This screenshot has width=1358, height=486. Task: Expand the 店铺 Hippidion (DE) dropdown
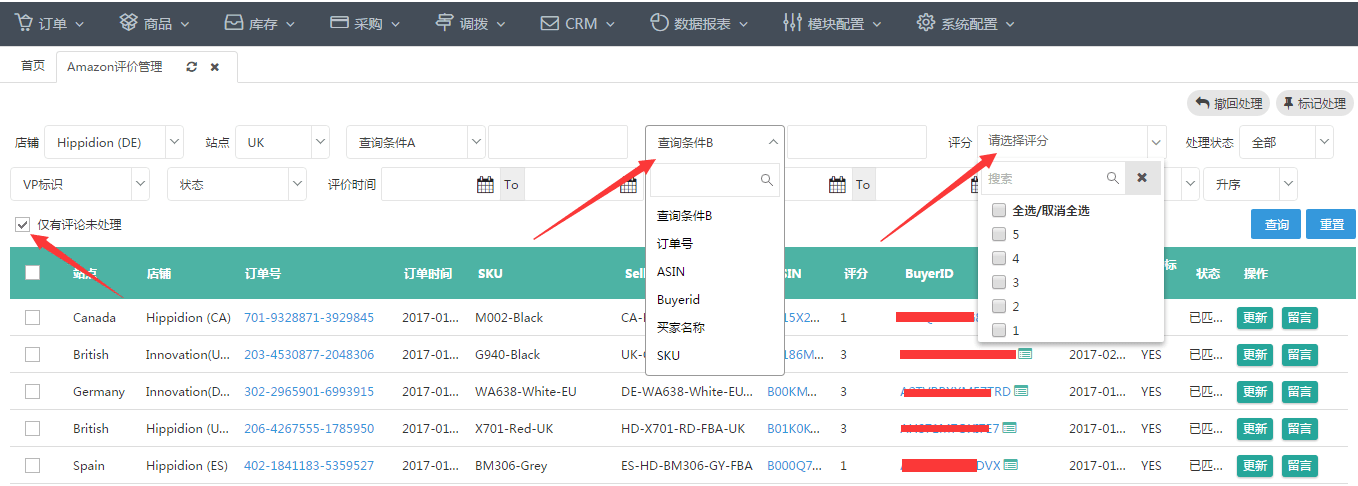point(174,142)
